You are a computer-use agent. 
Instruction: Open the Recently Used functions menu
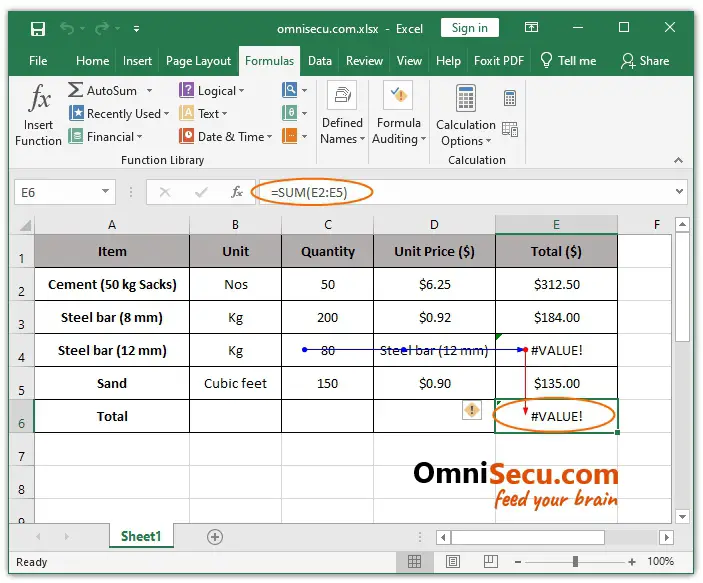click(119, 113)
